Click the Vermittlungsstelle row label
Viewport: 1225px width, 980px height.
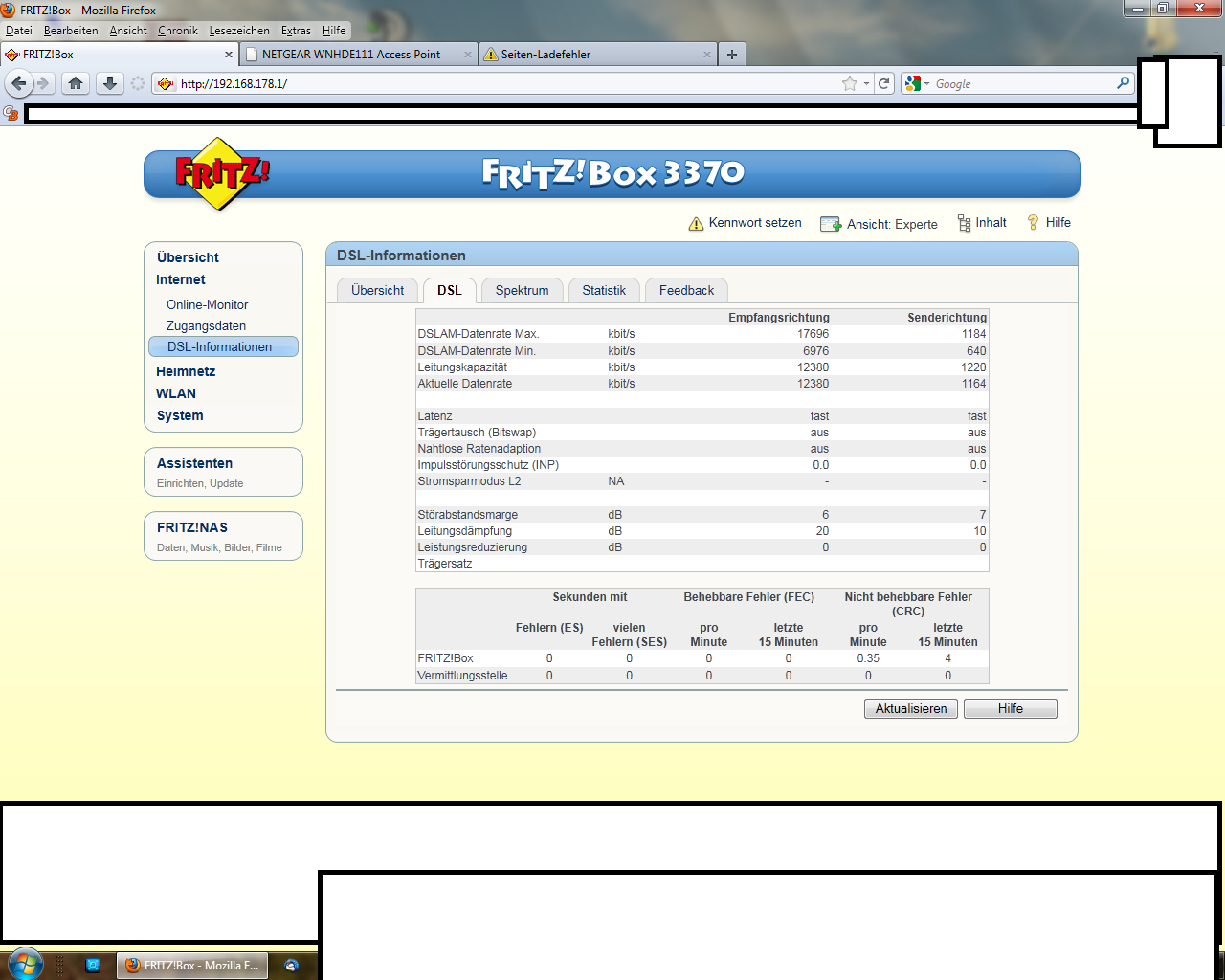pyautogui.click(x=462, y=676)
